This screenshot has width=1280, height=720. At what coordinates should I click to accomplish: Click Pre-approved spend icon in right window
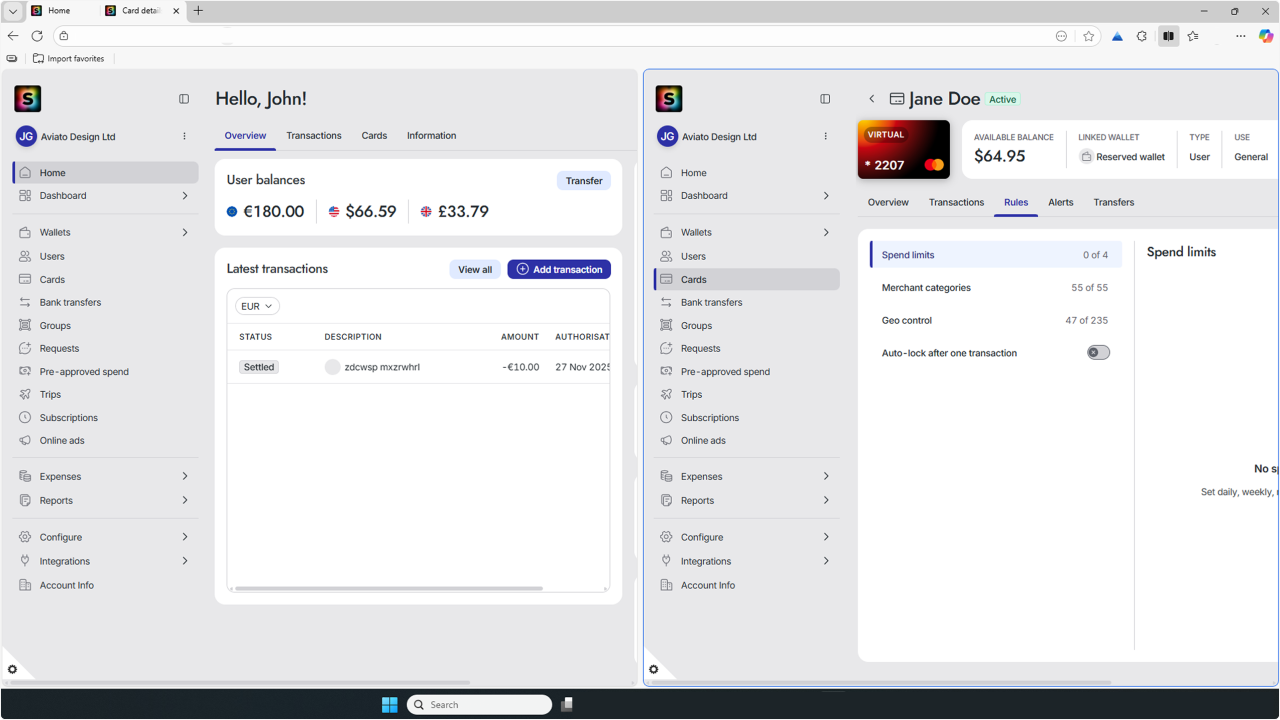click(666, 371)
